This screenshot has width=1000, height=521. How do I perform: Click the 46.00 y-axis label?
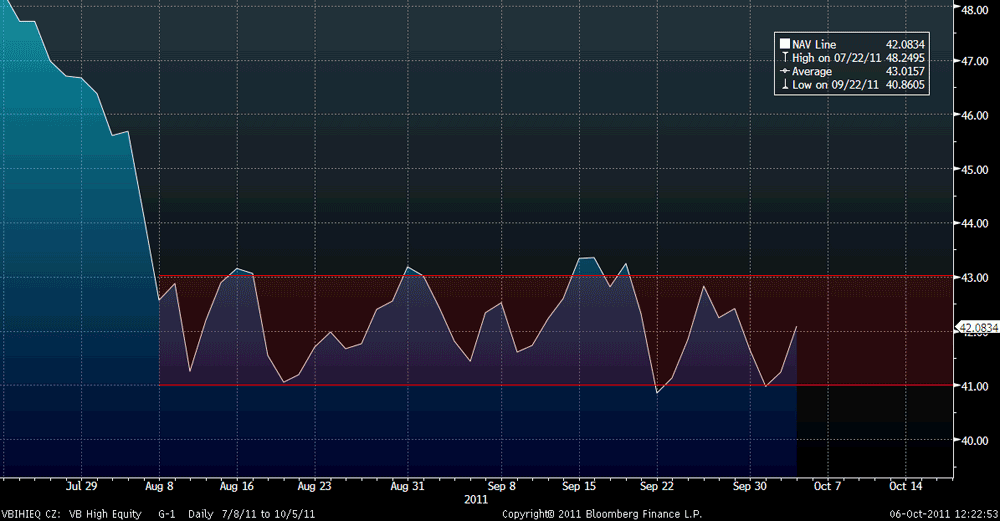pos(975,115)
